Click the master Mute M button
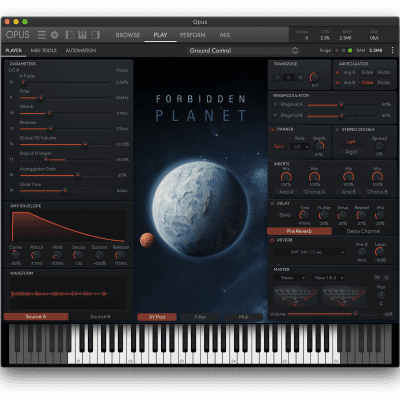This screenshot has height=400, width=400. (377, 277)
